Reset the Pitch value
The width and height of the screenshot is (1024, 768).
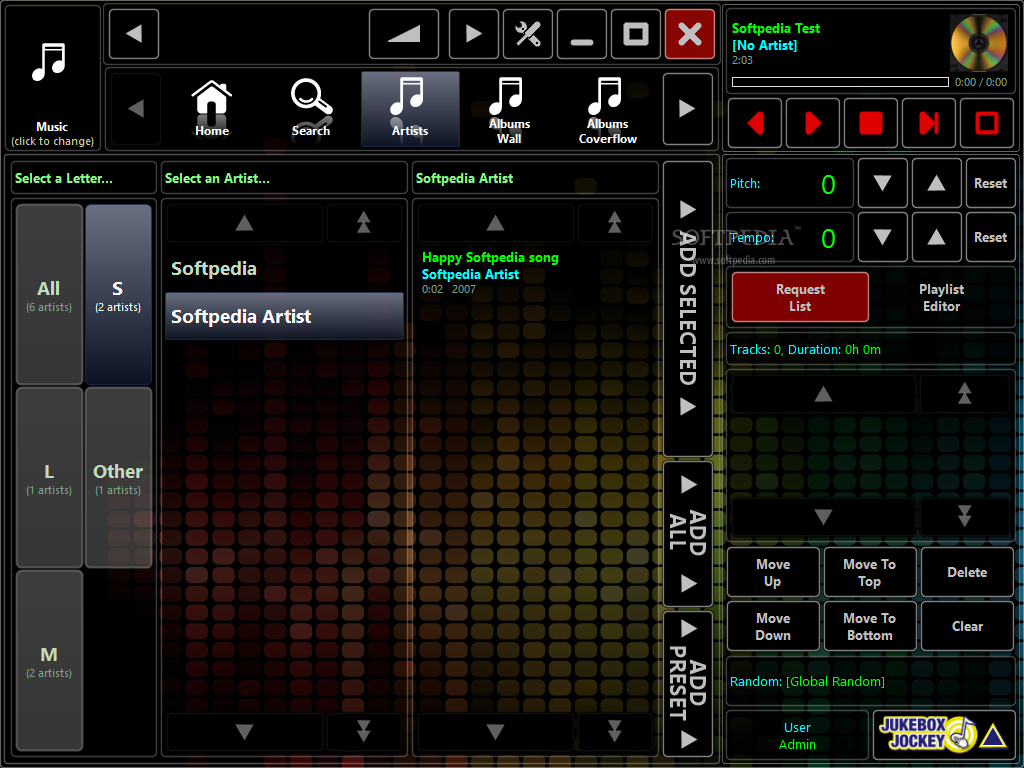(x=990, y=184)
